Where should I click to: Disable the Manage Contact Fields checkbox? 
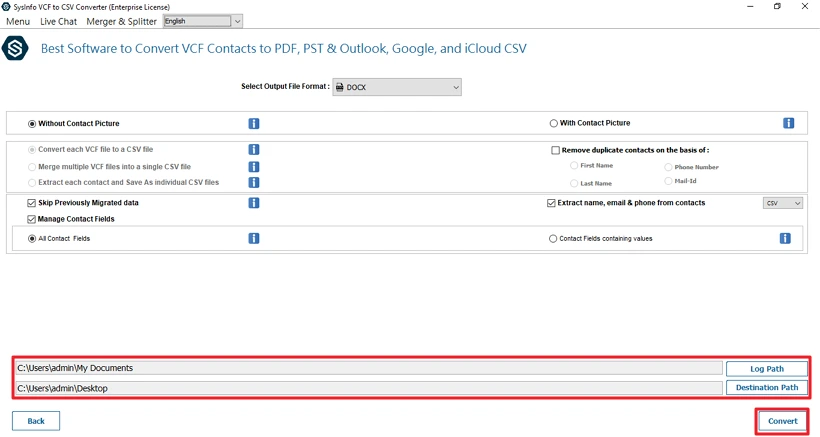[x=32, y=219]
